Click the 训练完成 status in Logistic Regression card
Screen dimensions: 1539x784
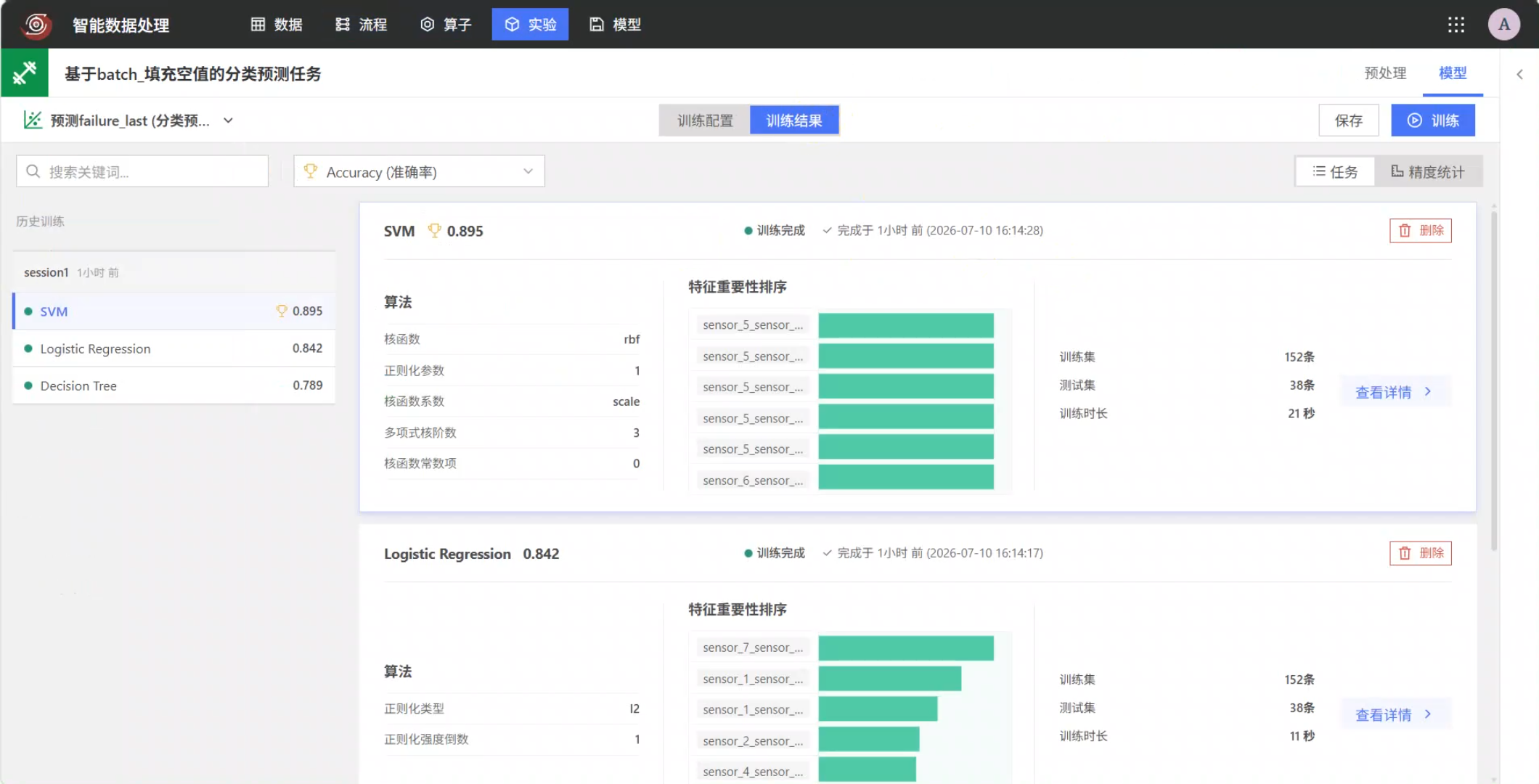pyautogui.click(x=775, y=553)
